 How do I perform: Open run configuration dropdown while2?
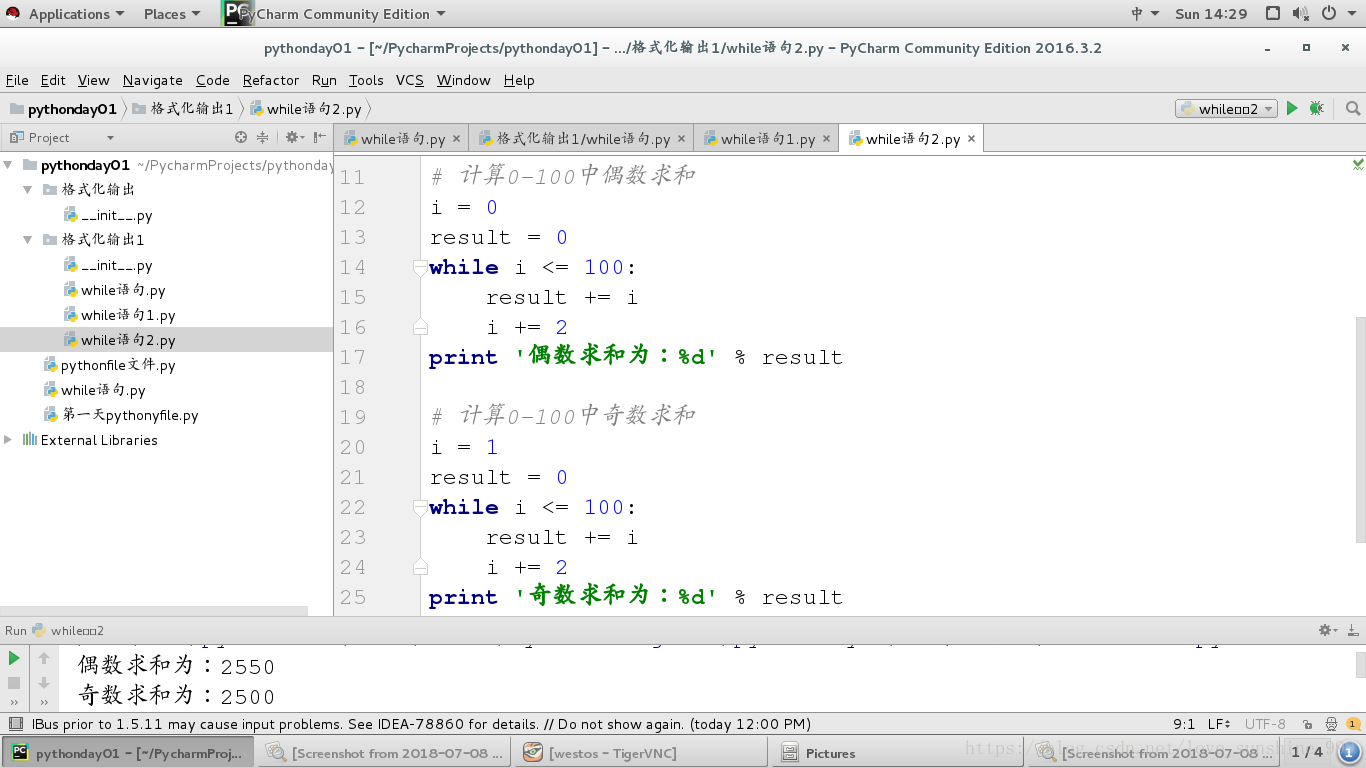(x=1226, y=108)
